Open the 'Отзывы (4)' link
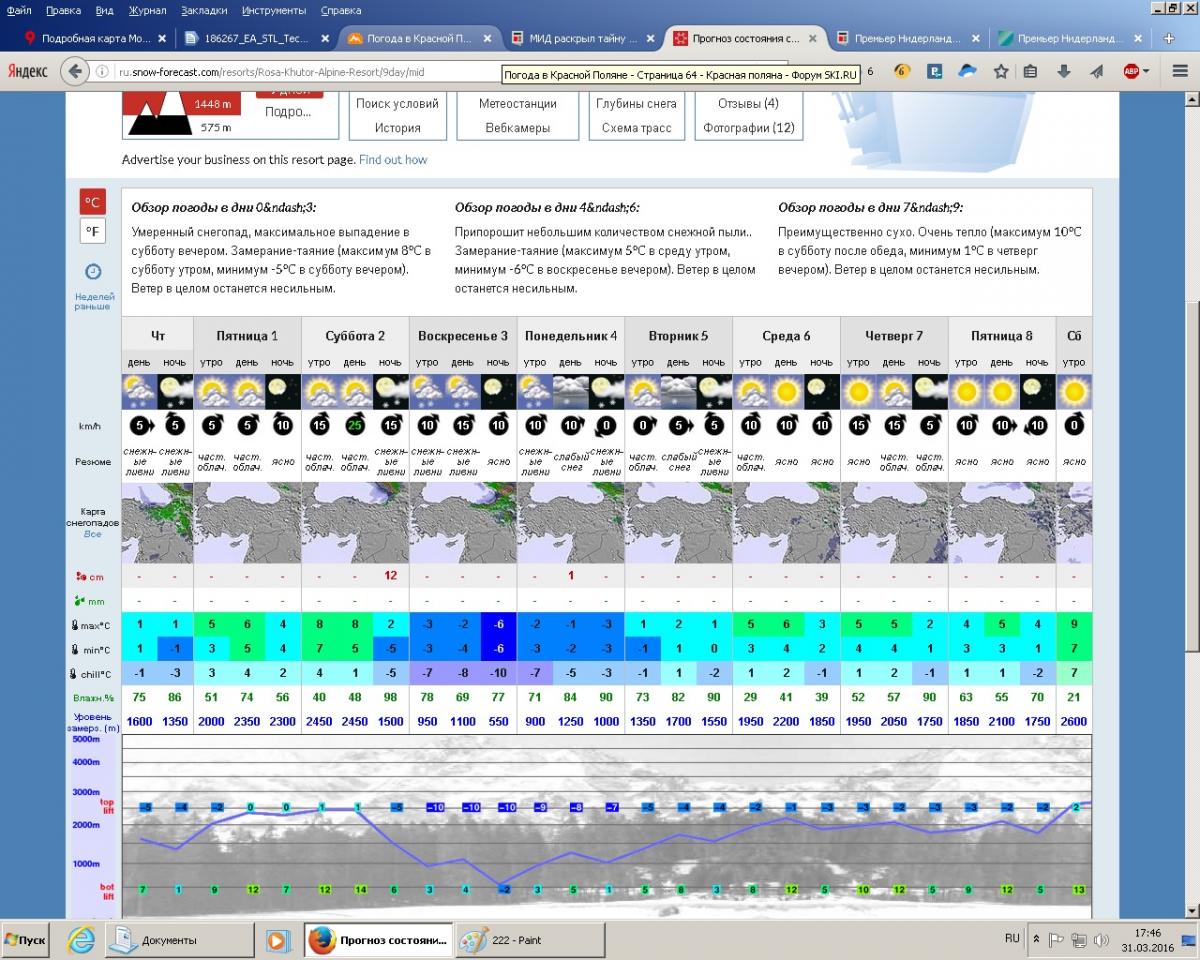 tap(748, 103)
